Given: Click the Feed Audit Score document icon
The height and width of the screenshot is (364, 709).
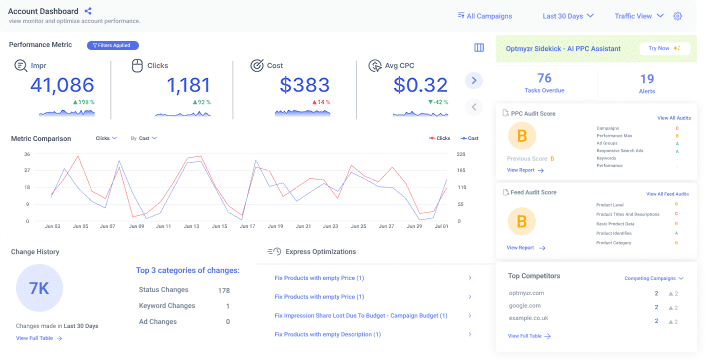Looking at the screenshot, I should tap(506, 192).
